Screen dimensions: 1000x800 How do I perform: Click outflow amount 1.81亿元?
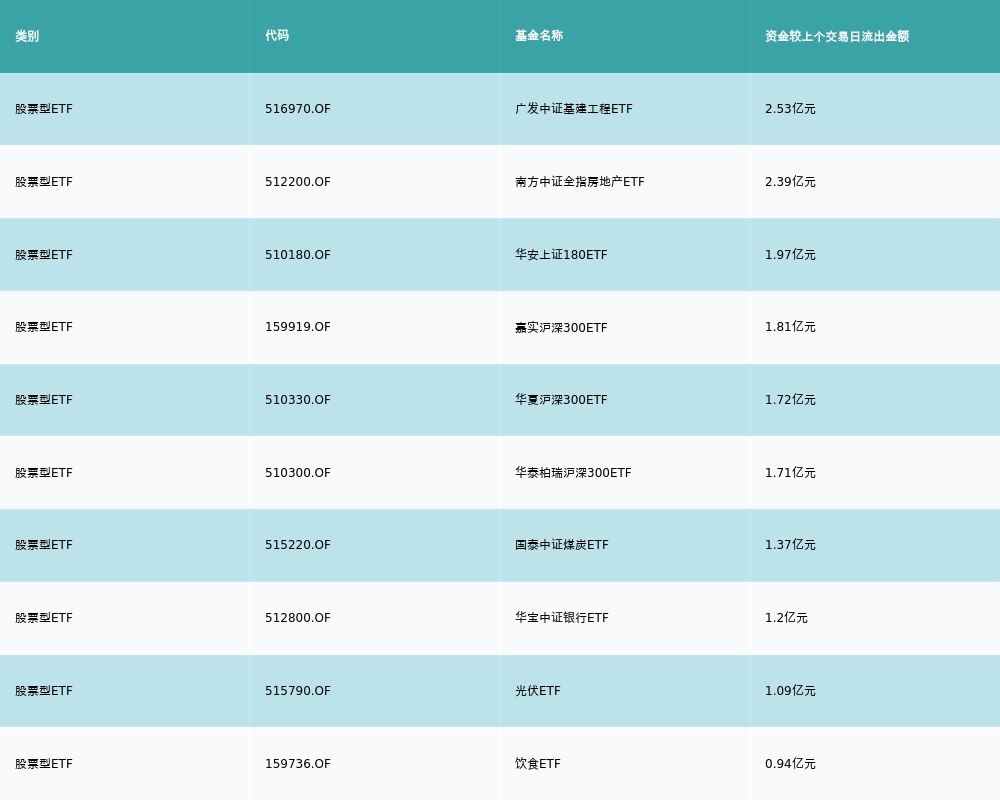[x=790, y=327]
